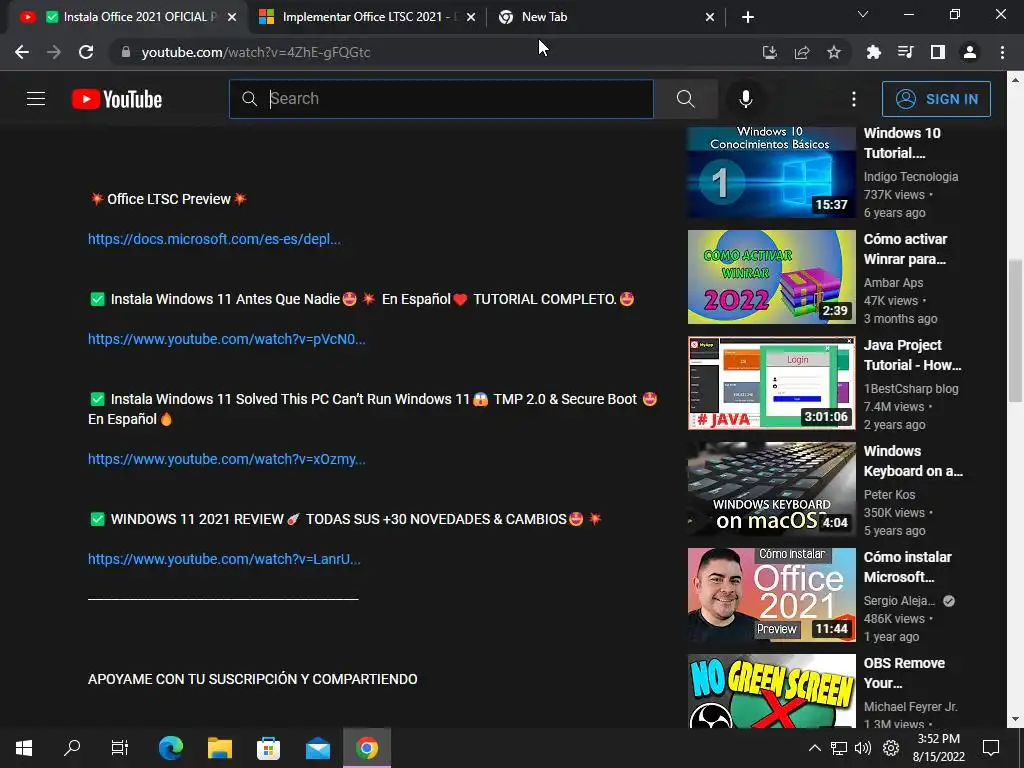The image size is (1024, 768).
Task: Open the Windows Start menu
Action: pos(24,748)
